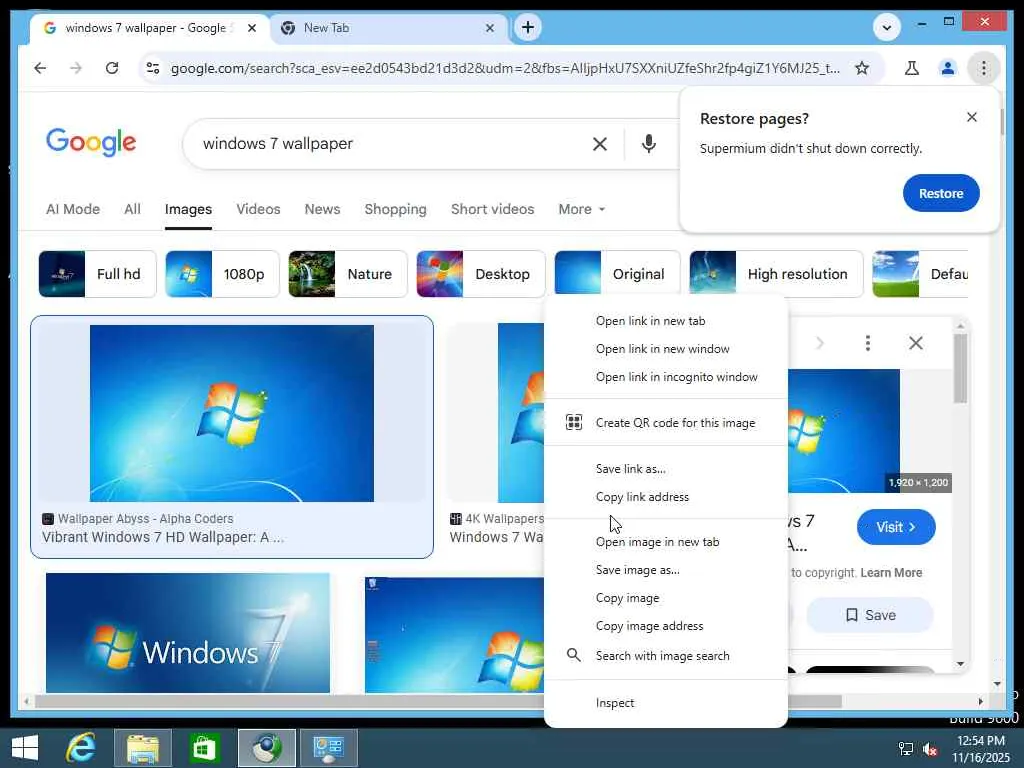Open the Chrome Labs flask icon
1024x768 pixels.
pos(912,68)
